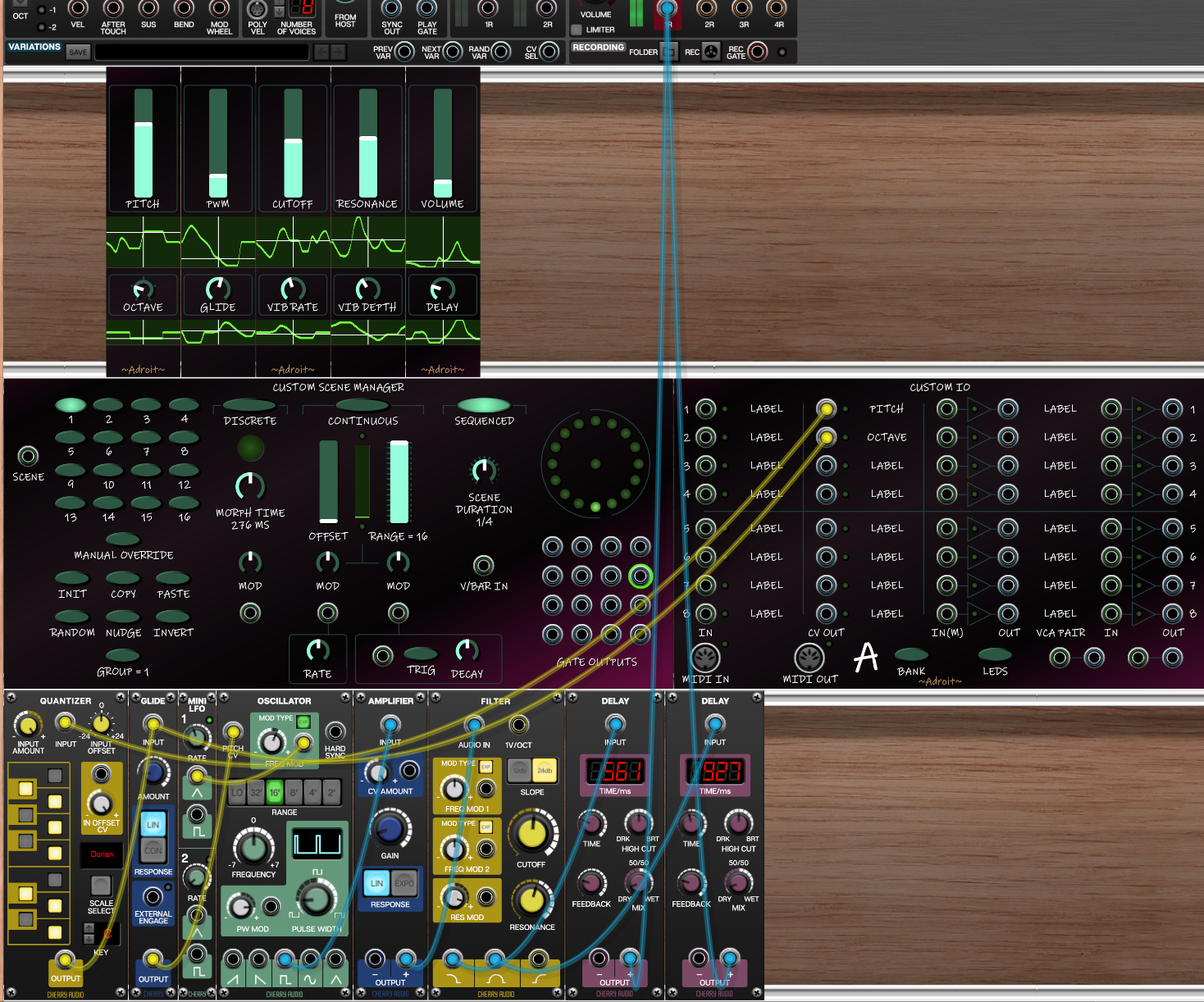
Task: Toggle the Oscillator EXP mod type button
Action: coord(303,722)
